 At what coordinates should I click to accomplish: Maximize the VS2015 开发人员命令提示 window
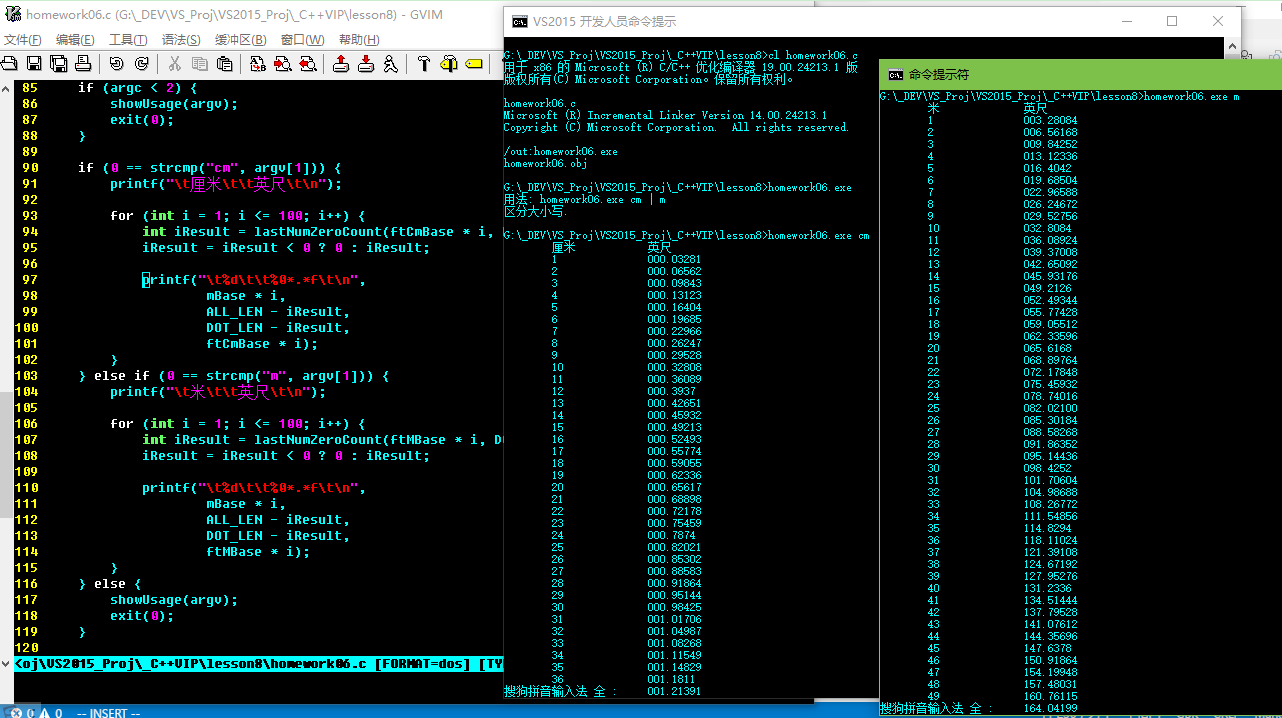tap(1172, 21)
